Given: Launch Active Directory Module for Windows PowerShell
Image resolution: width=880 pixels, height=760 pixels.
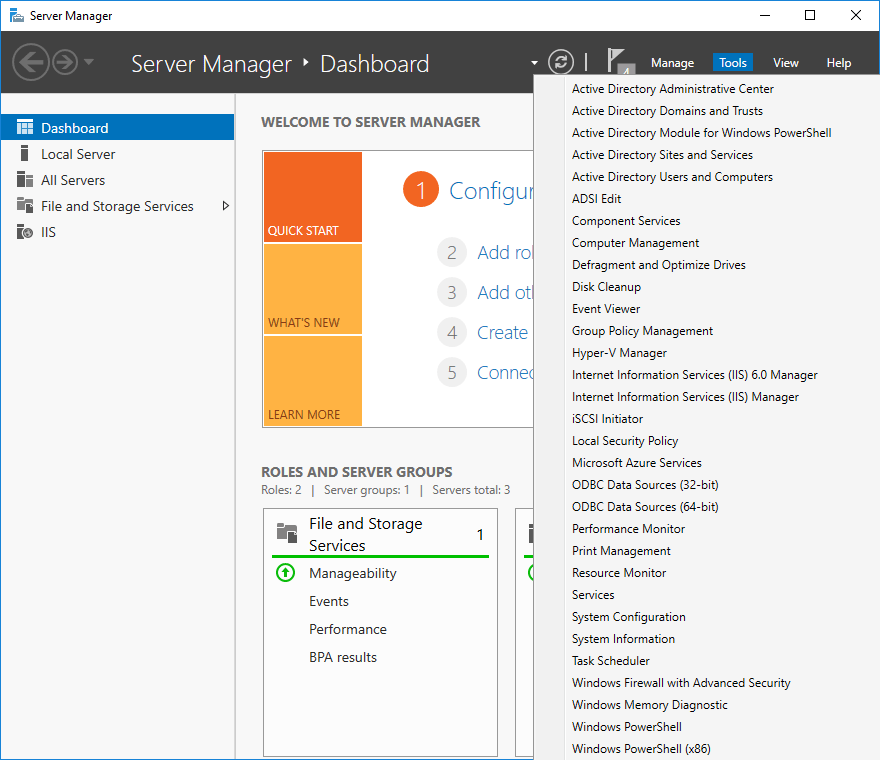Looking at the screenshot, I should pos(702,132).
